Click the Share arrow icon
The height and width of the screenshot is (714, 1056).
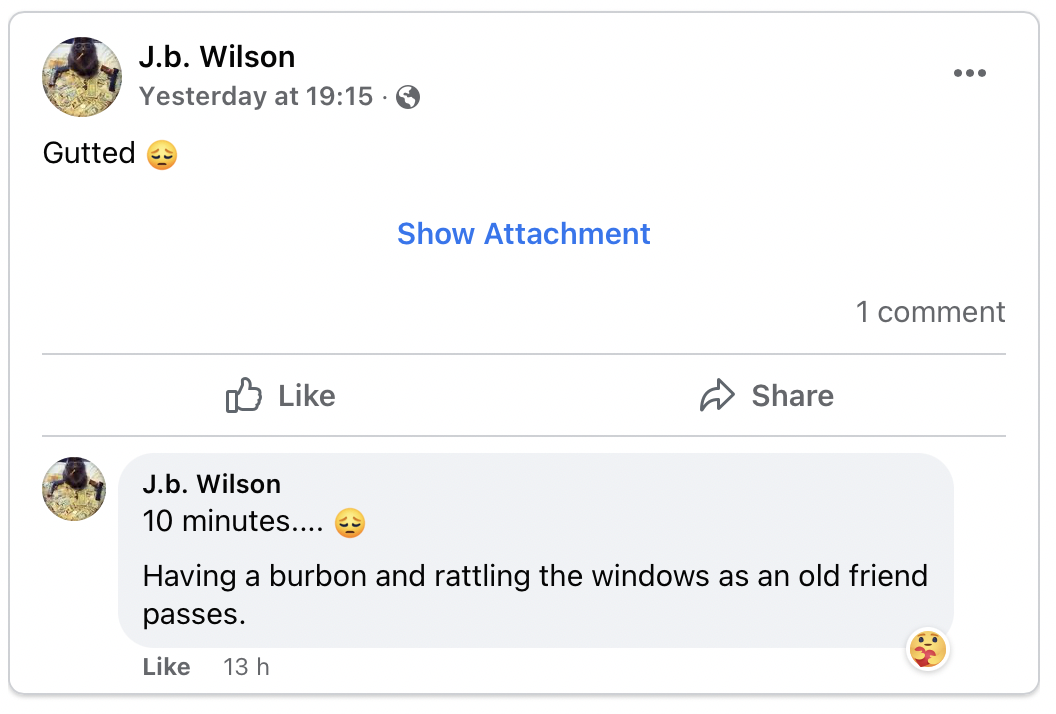[717, 396]
